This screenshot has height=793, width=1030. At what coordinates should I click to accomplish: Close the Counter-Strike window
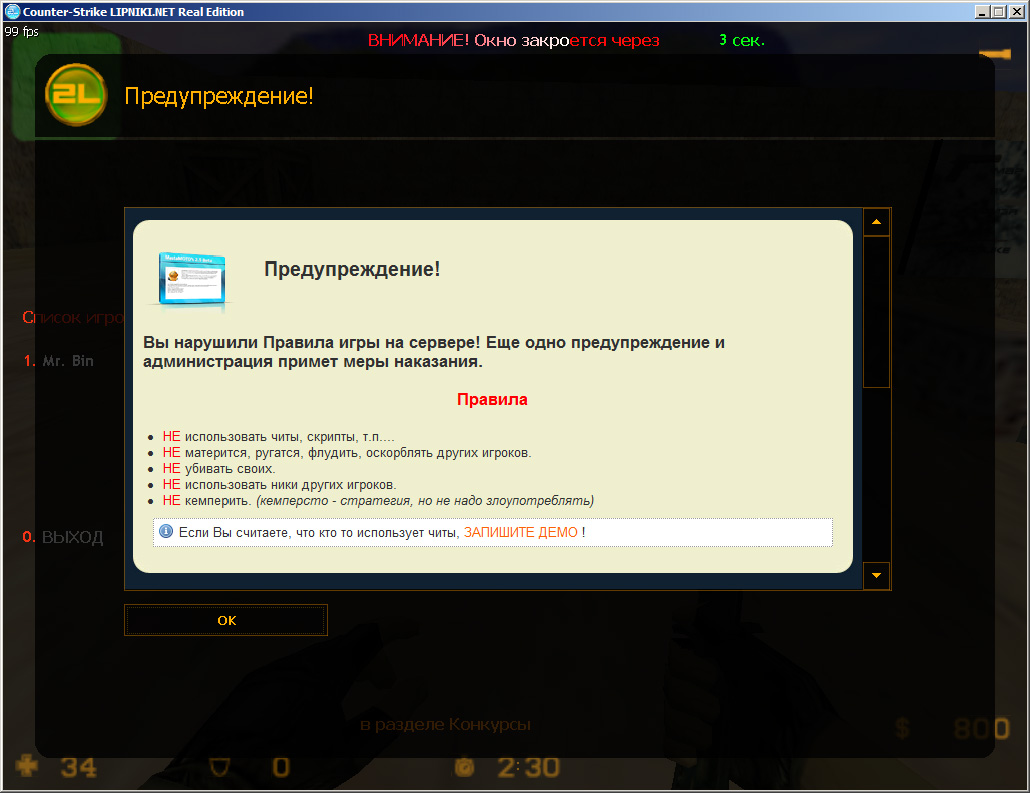(1016, 12)
